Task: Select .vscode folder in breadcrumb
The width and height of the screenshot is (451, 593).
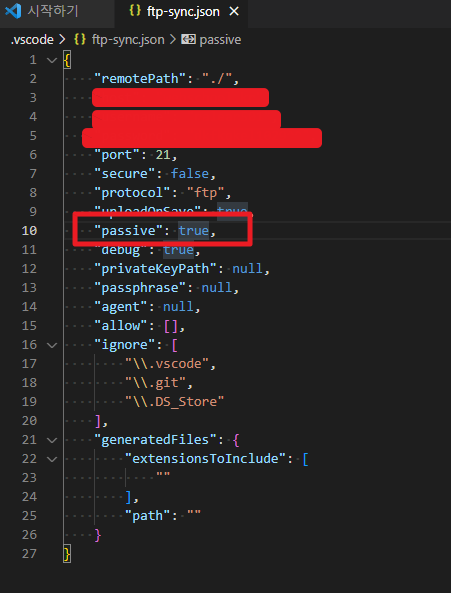Action: tap(32, 40)
